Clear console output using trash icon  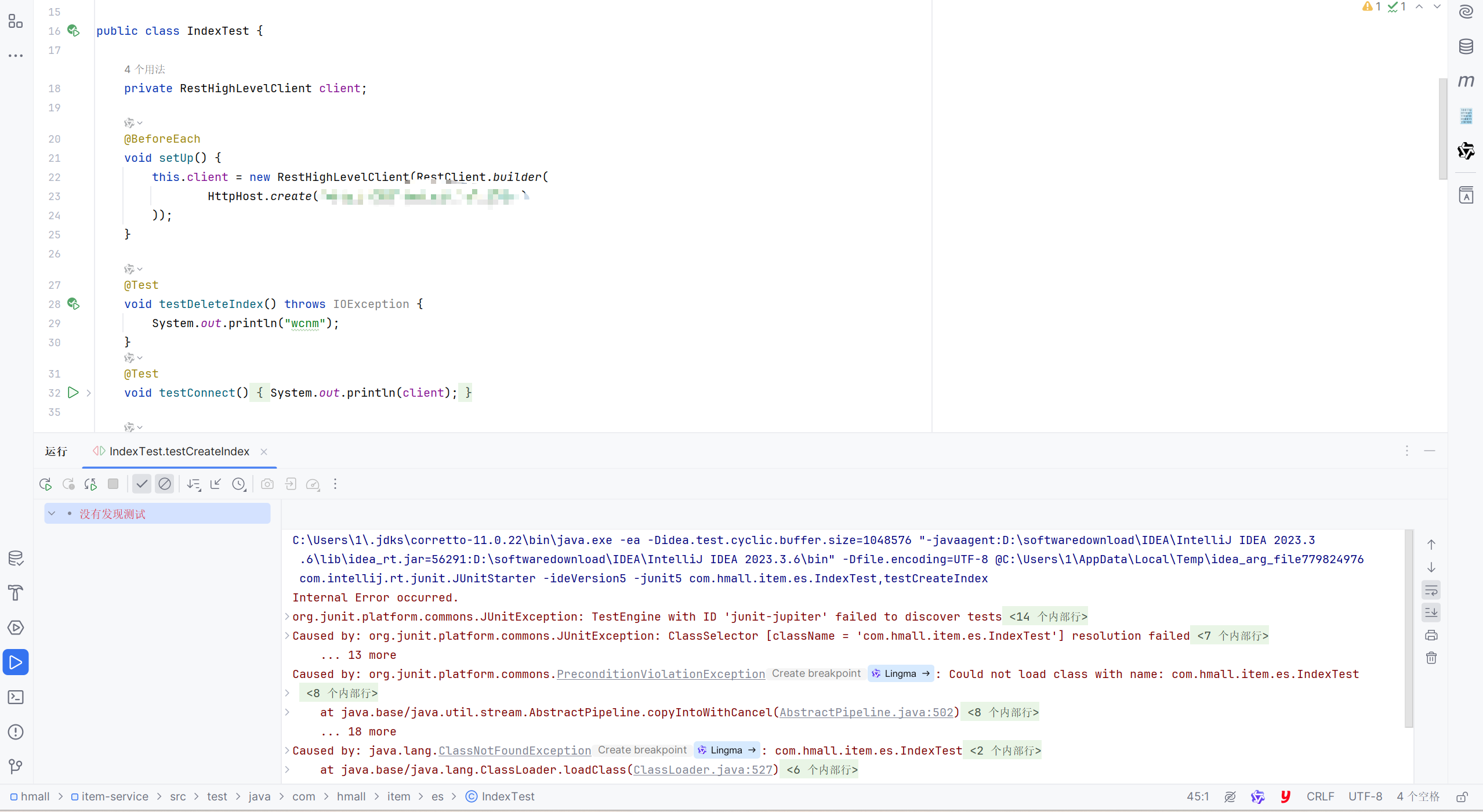point(1431,658)
